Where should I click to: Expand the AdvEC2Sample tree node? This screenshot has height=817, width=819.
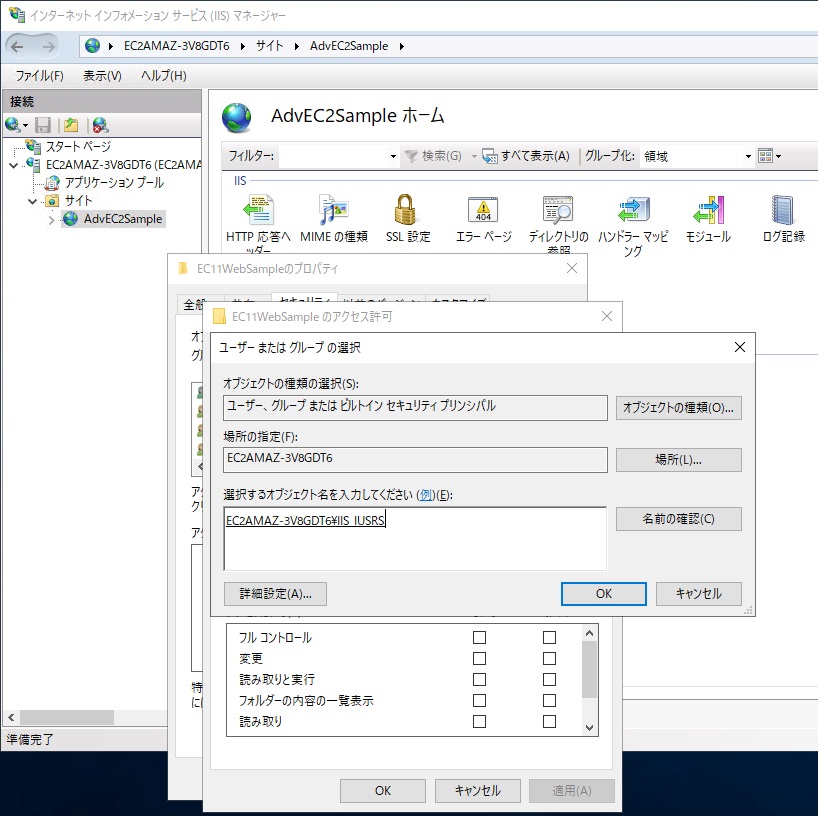(x=51, y=220)
